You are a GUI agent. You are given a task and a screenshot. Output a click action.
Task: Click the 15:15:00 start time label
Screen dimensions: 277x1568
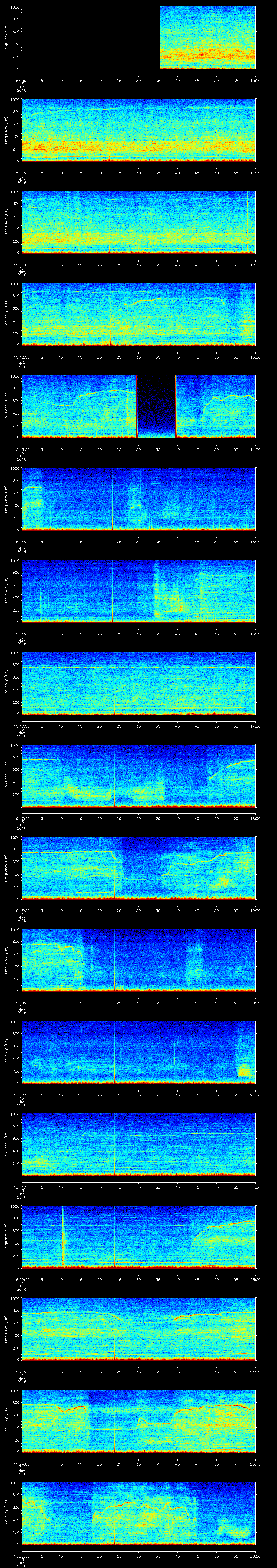tap(21, 634)
